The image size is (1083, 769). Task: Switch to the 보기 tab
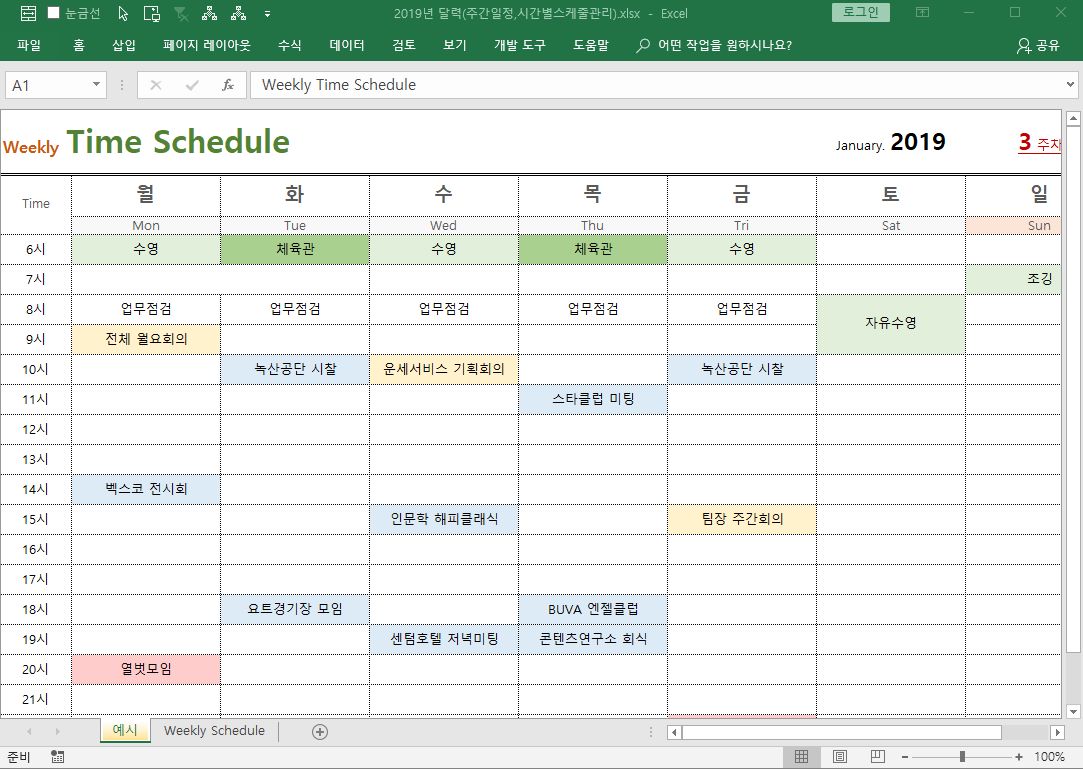tap(454, 45)
